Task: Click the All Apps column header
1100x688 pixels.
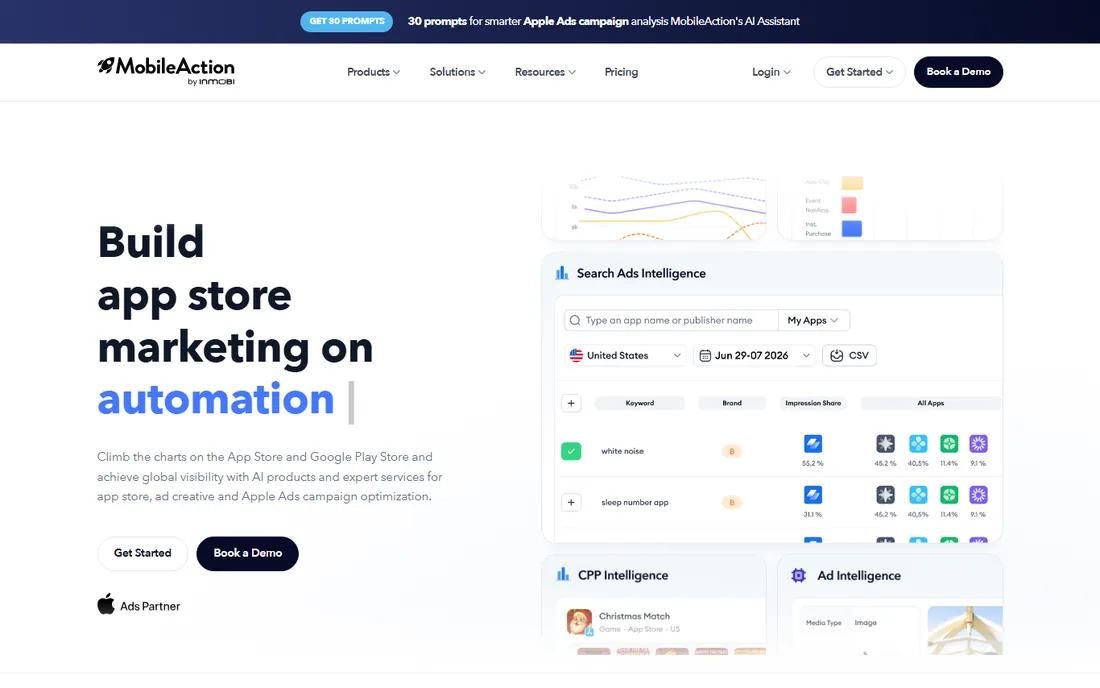Action: pyautogui.click(x=930, y=403)
